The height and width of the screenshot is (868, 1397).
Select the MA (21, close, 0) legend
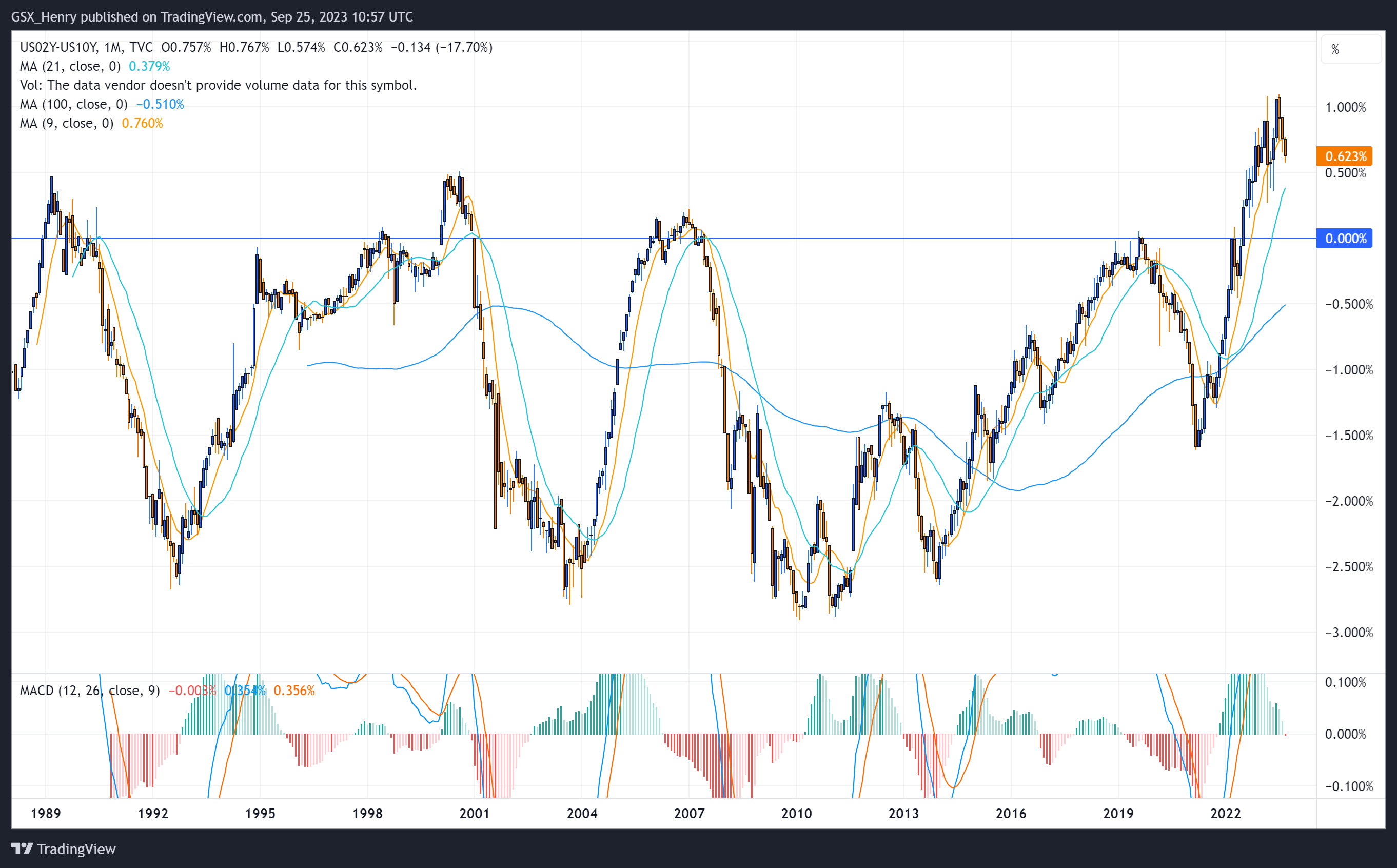coord(70,66)
